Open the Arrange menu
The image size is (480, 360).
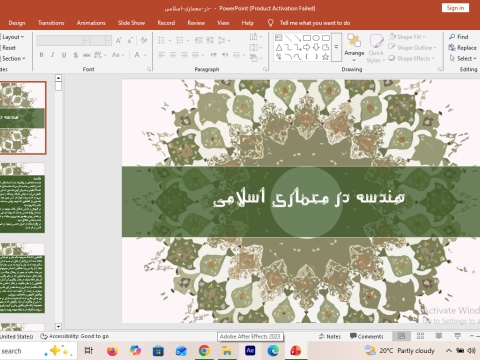[x=354, y=48]
